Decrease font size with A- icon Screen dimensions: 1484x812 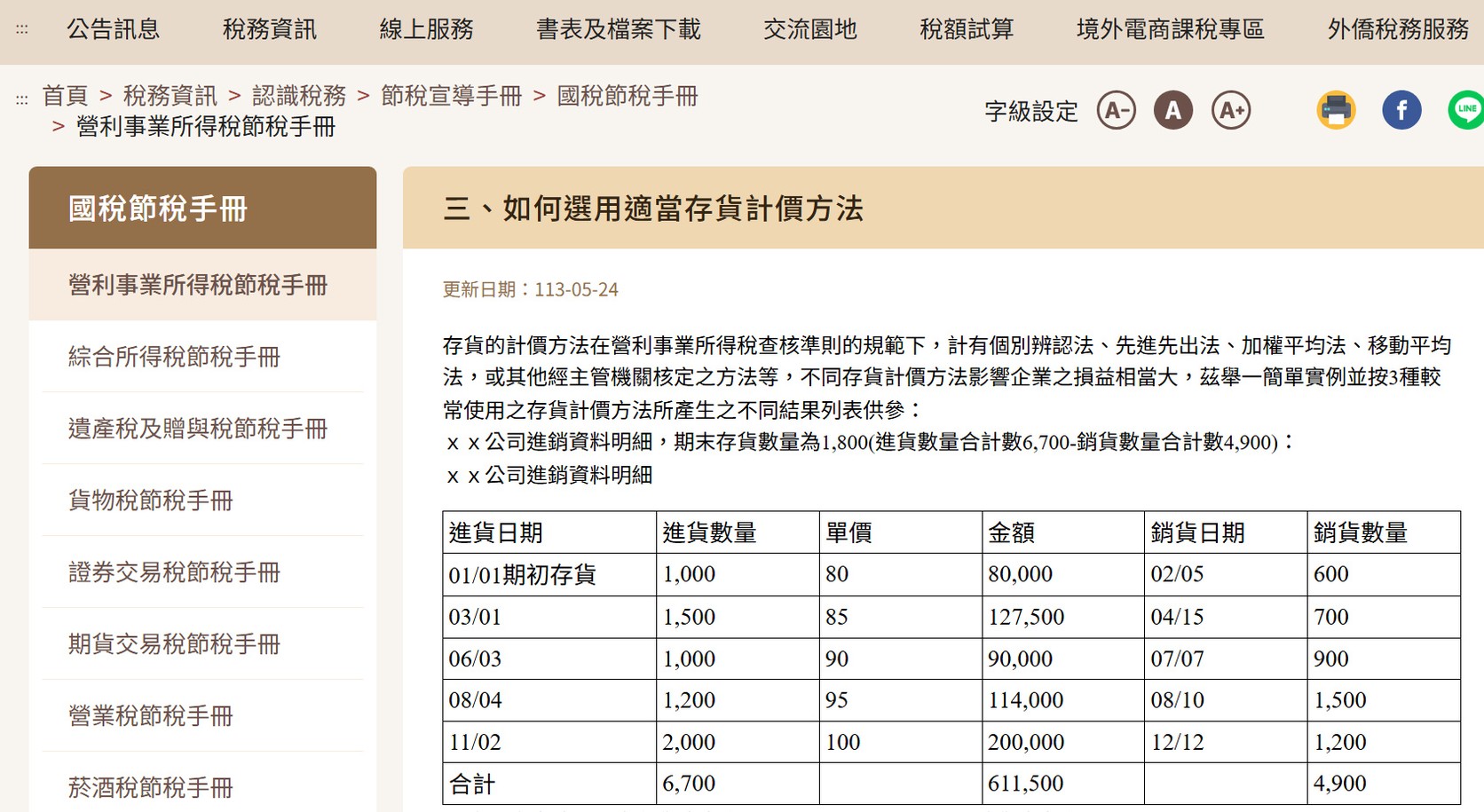click(x=1116, y=111)
